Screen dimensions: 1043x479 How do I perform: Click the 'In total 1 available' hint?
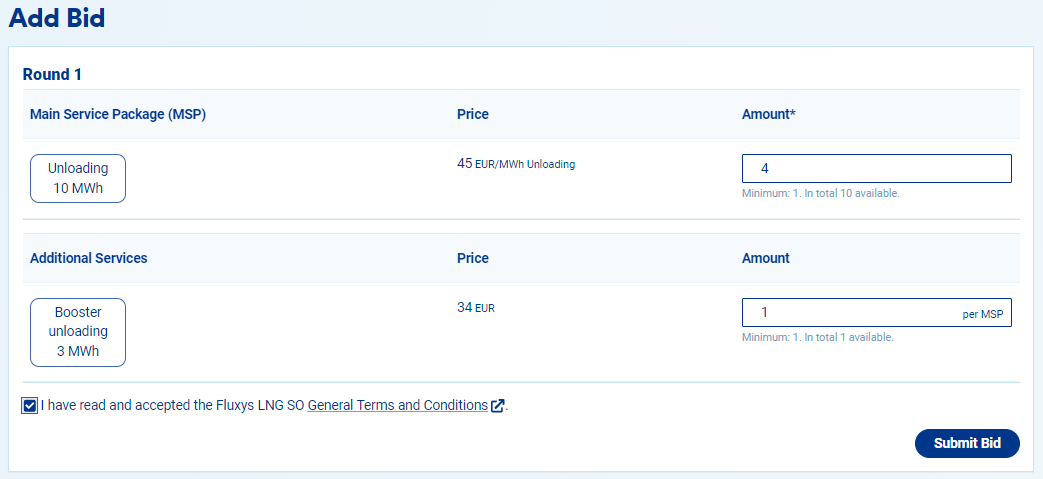click(817, 337)
